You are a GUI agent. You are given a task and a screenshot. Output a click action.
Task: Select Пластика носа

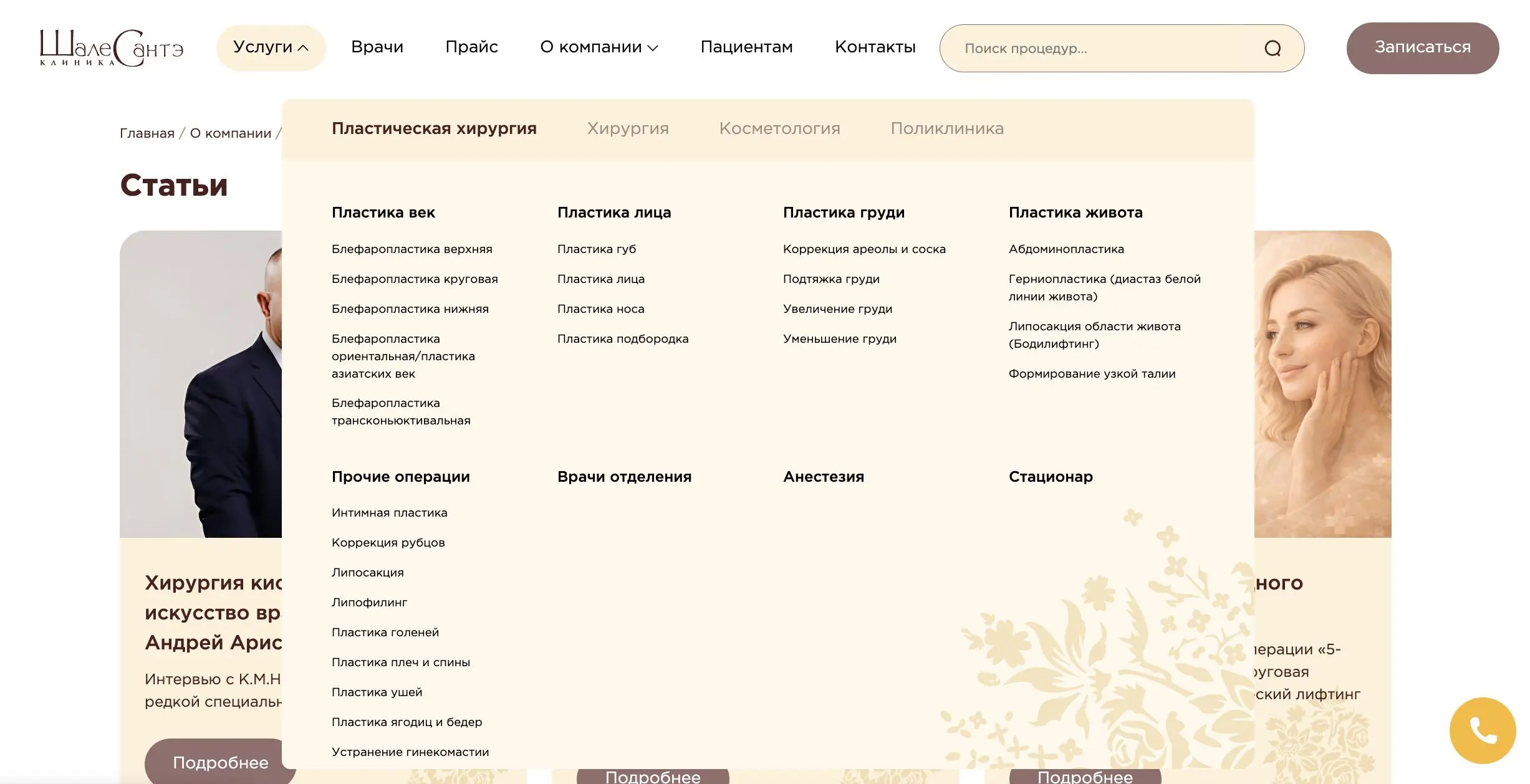(601, 308)
